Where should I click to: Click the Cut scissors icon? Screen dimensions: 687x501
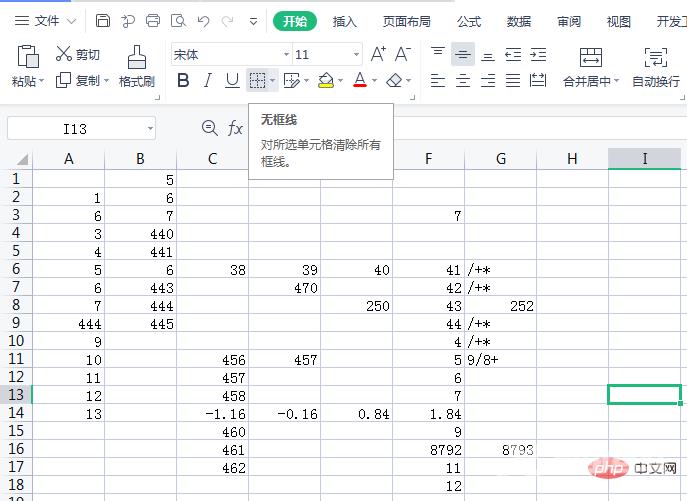pos(64,55)
